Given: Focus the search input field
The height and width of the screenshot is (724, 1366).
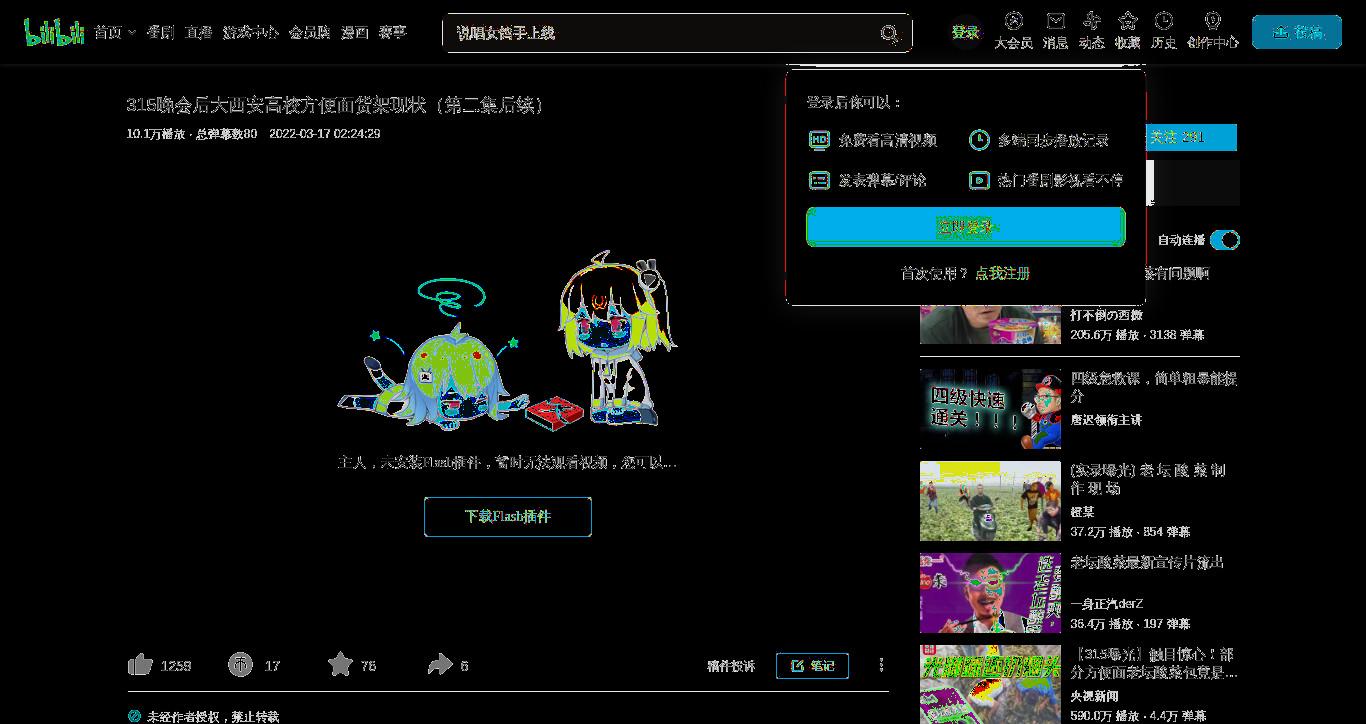Looking at the screenshot, I should tap(660, 33).
